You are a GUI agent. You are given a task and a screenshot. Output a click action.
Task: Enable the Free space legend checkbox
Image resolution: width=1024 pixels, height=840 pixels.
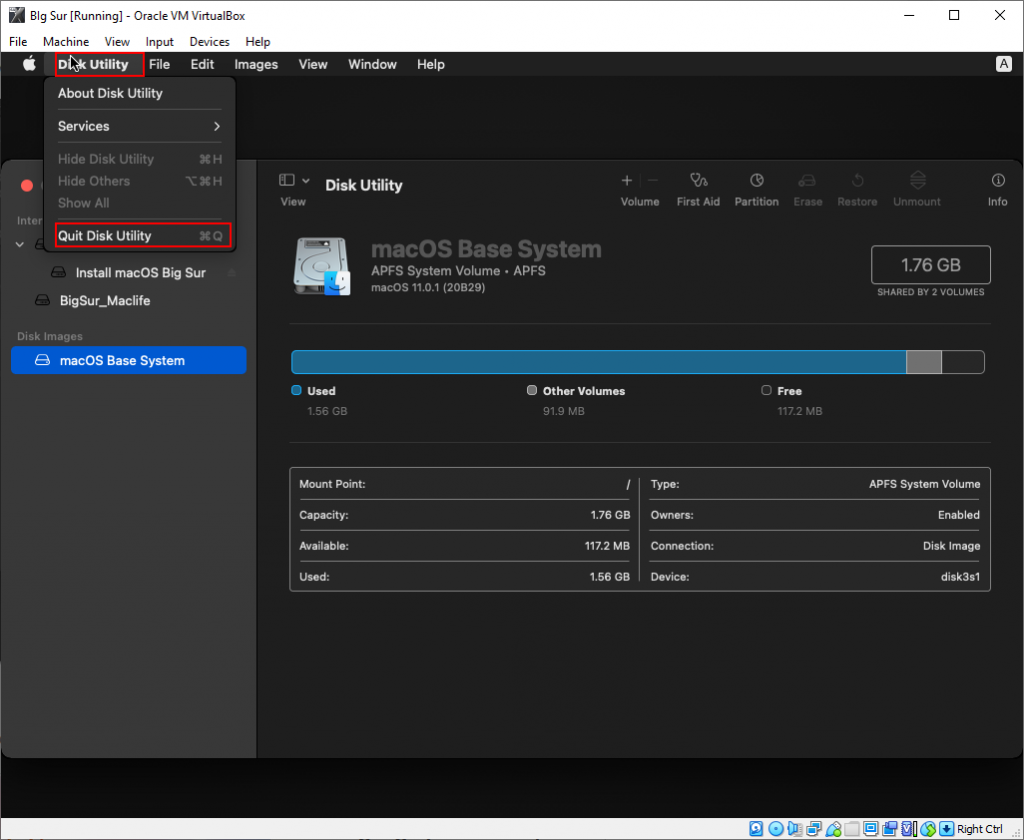coord(766,390)
